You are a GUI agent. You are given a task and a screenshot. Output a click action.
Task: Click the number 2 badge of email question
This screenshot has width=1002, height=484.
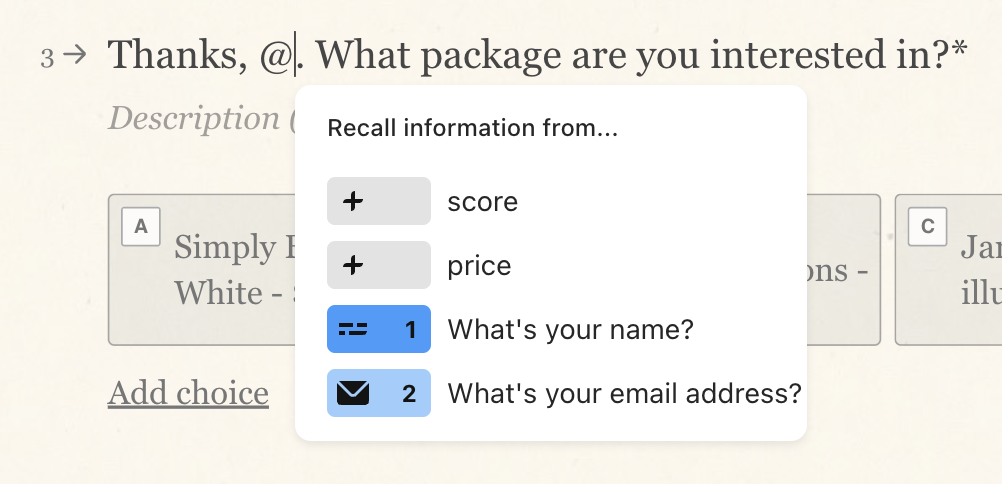[409, 394]
